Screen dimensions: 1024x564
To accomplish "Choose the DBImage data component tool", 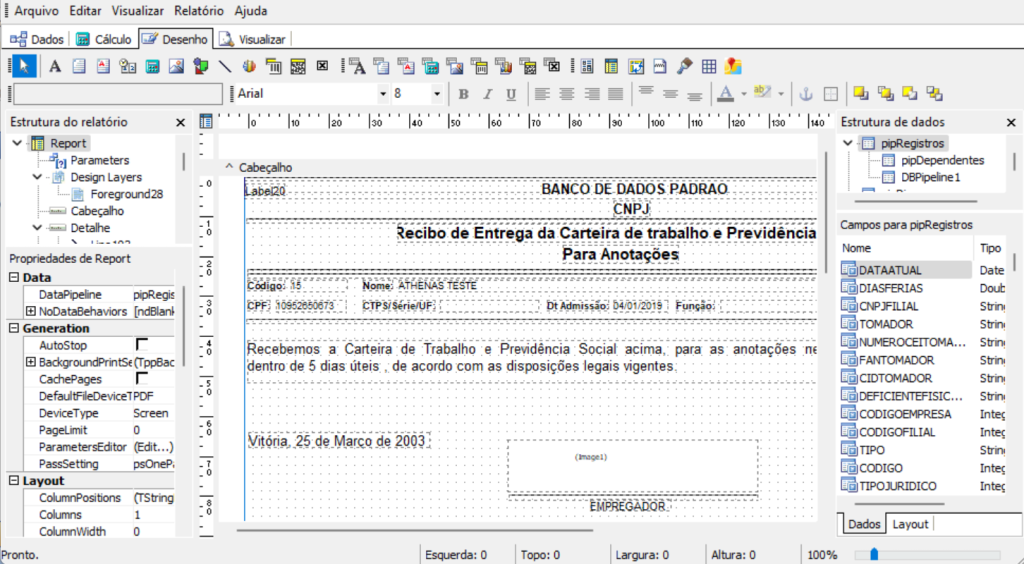I will pos(455,66).
